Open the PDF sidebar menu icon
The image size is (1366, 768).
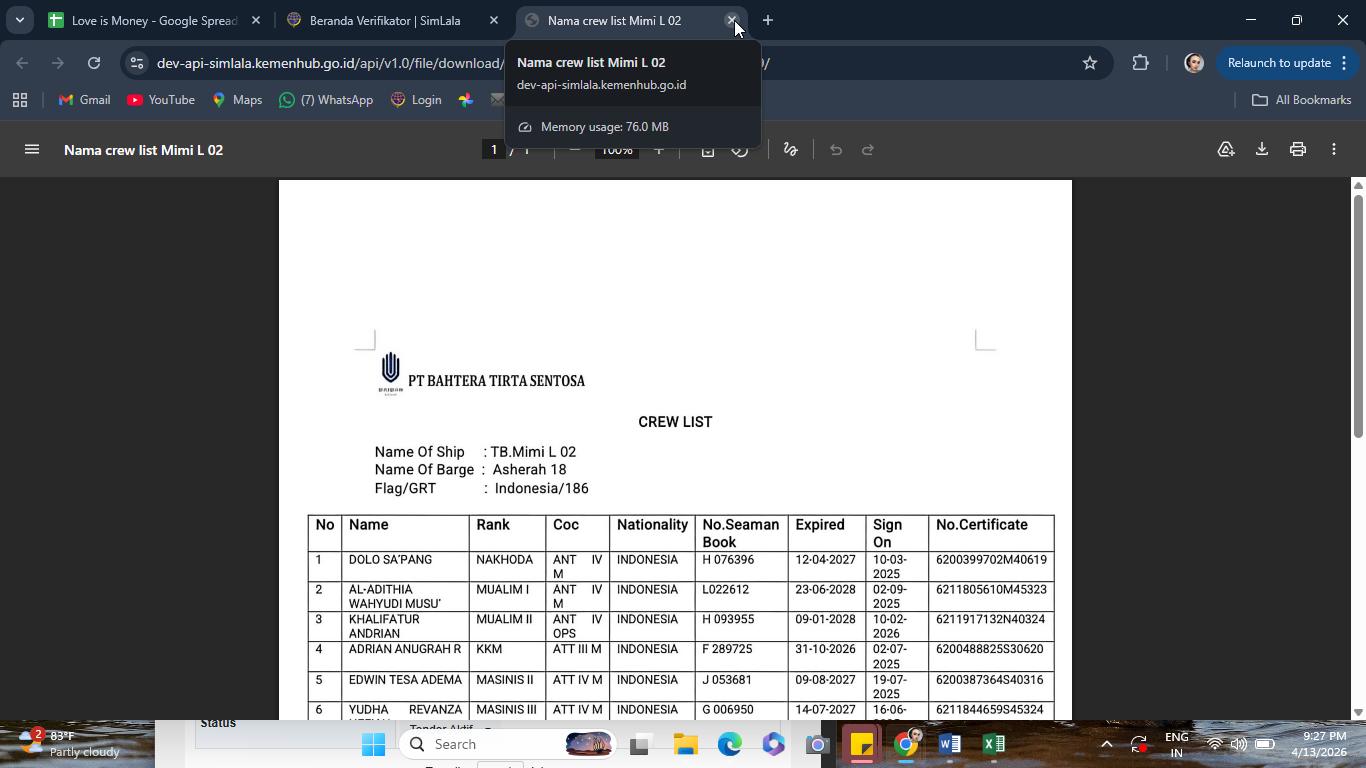click(x=32, y=150)
